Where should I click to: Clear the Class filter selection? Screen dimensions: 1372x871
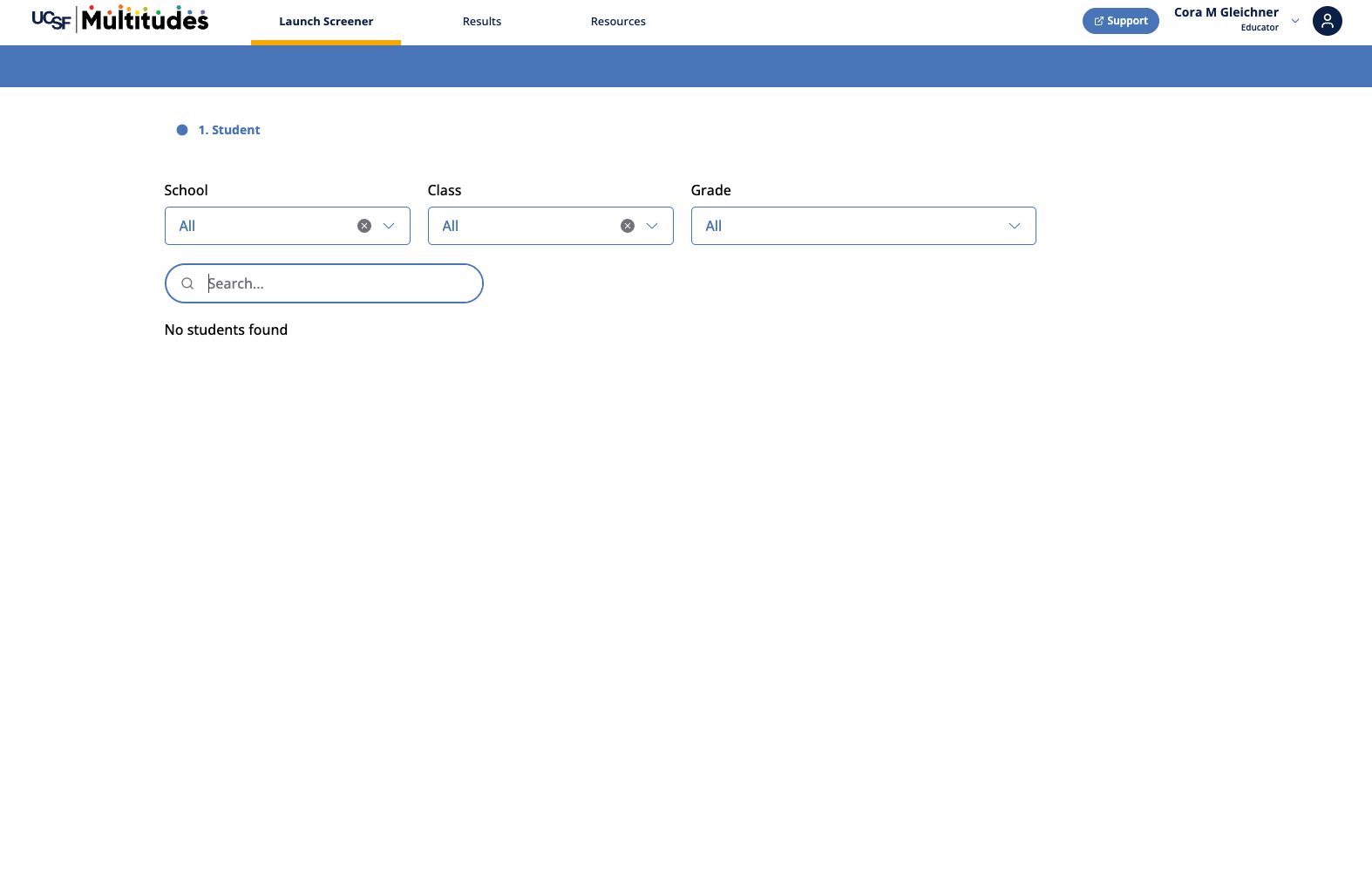coord(628,226)
